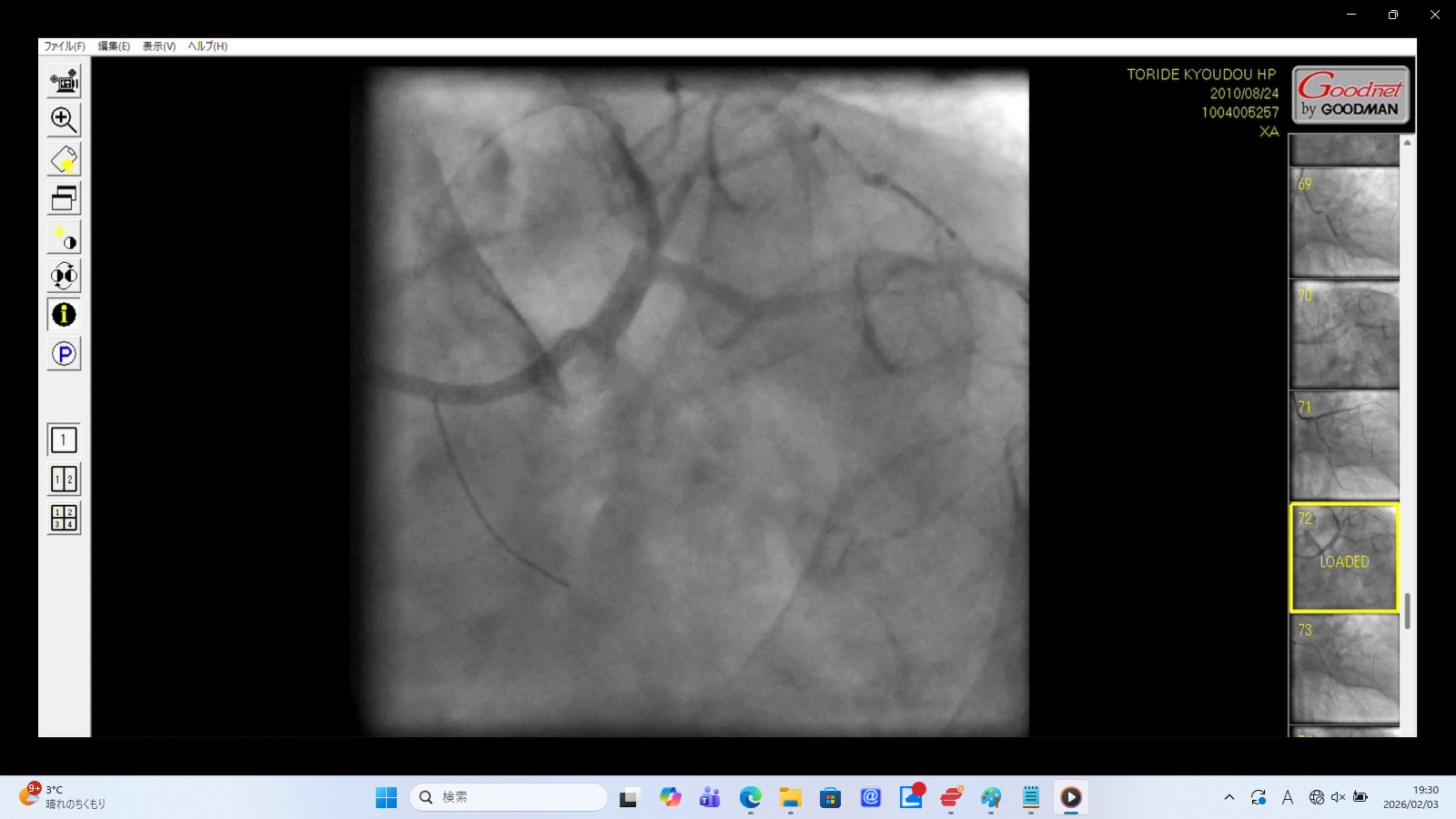
Task: Click the cine projector playback icon
Action: point(64,81)
